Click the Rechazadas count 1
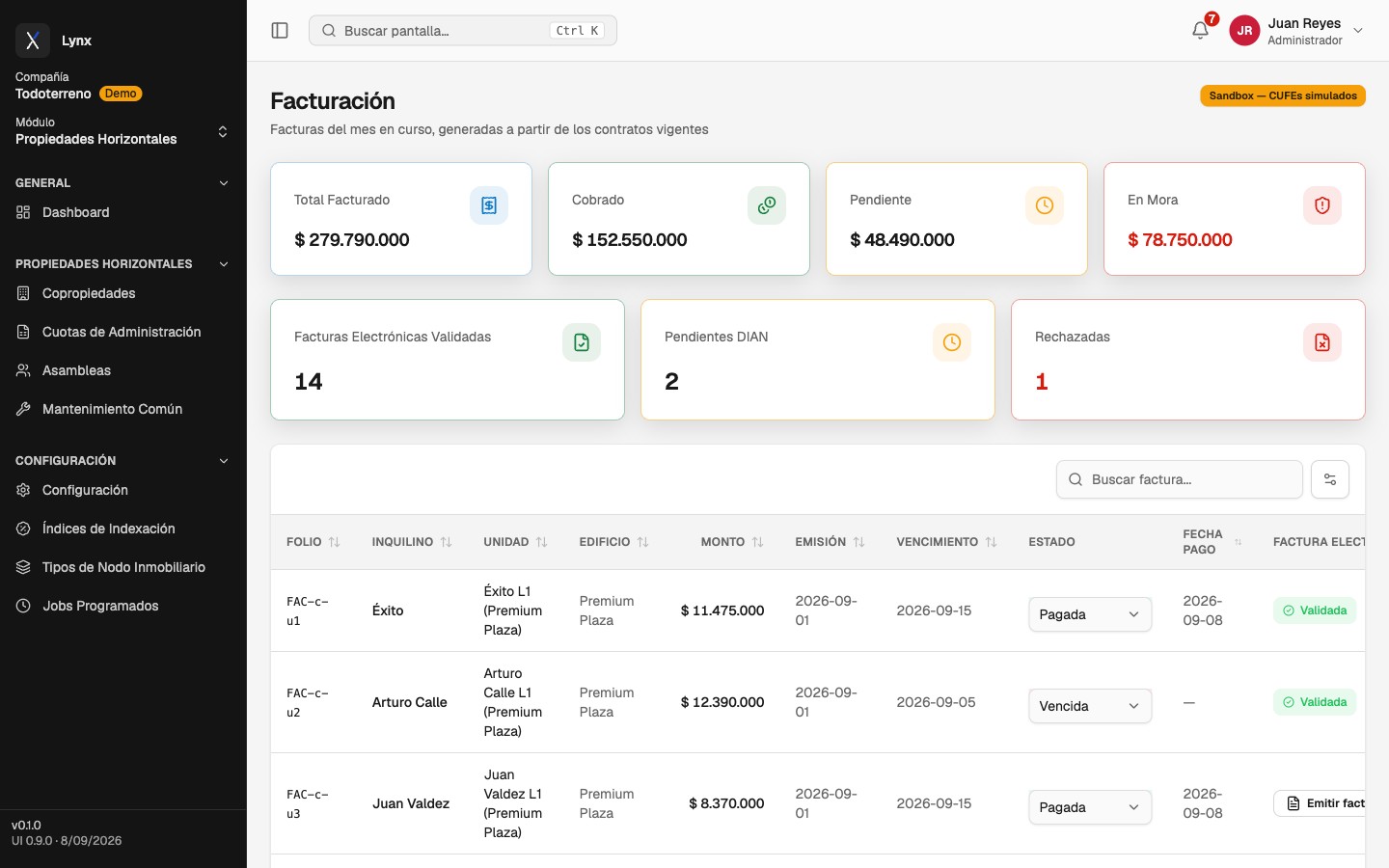 pyautogui.click(x=1042, y=382)
